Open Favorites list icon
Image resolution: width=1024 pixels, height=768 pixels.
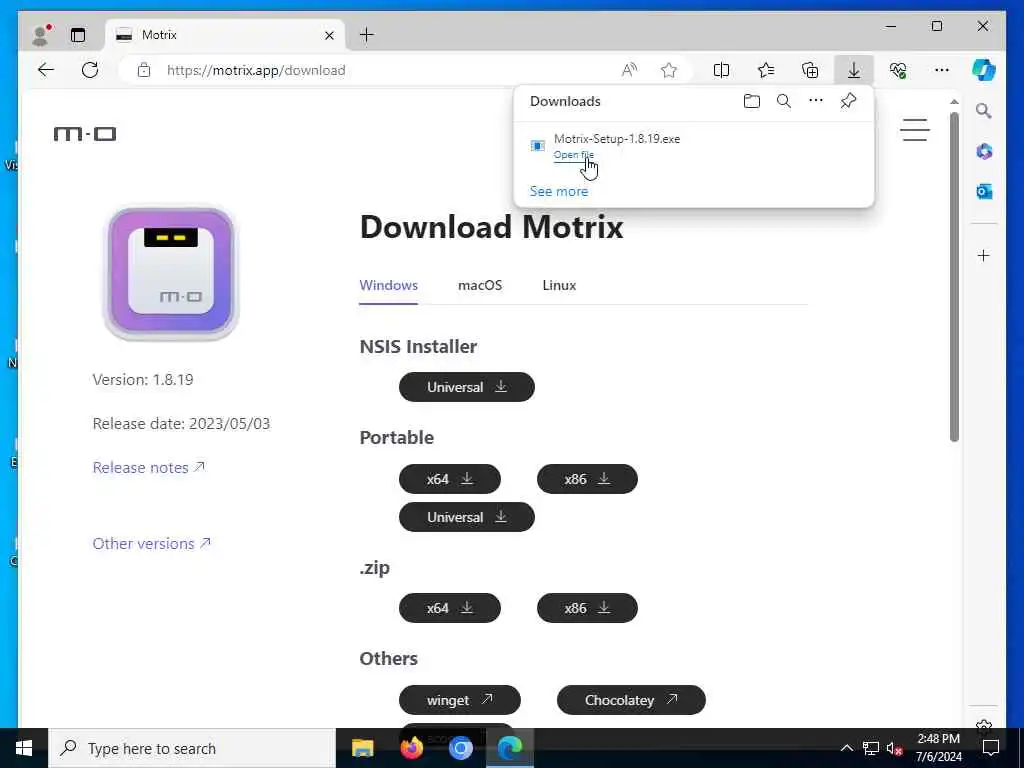(766, 70)
